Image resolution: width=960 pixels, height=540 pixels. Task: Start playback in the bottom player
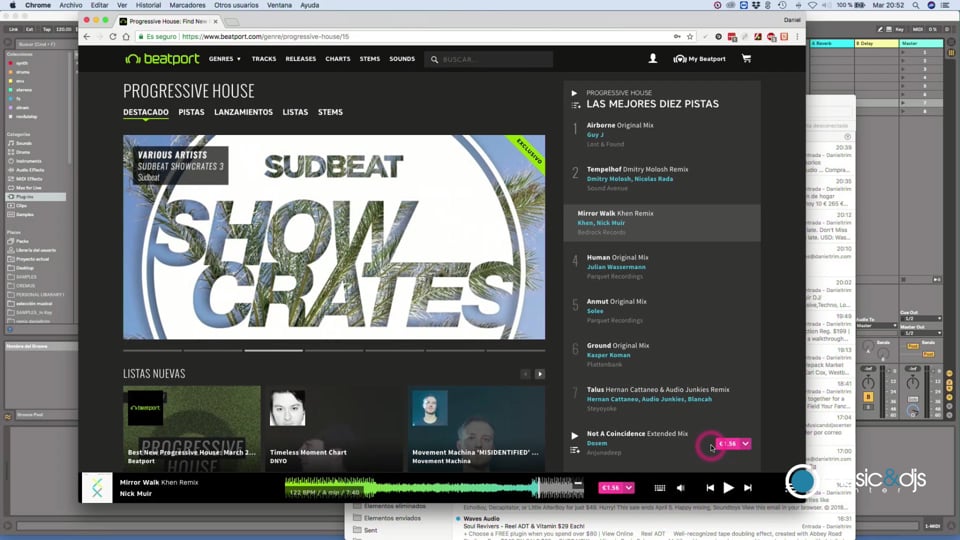(x=728, y=488)
